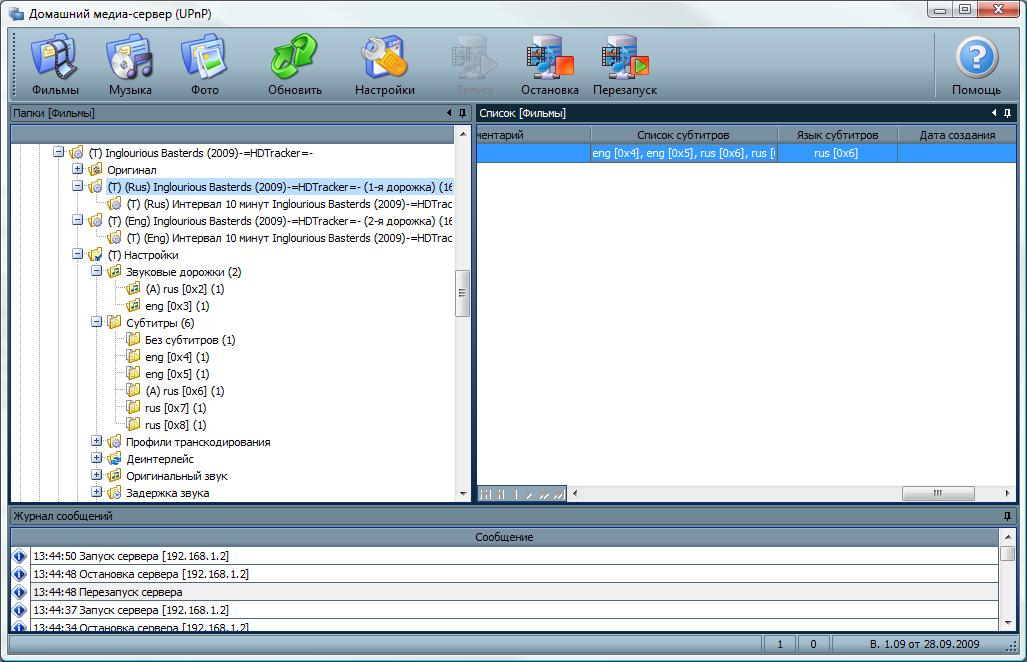Expand the Оригинал node
This screenshot has width=1027, height=662.
point(77,169)
